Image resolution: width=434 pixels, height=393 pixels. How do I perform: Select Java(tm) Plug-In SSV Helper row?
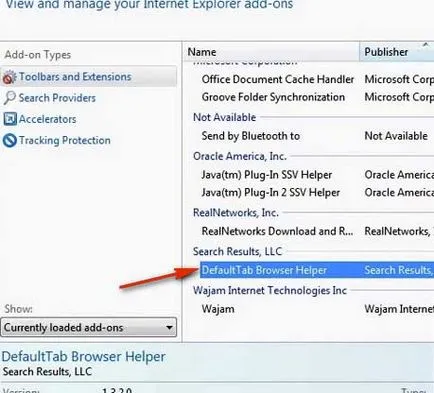coord(317,175)
